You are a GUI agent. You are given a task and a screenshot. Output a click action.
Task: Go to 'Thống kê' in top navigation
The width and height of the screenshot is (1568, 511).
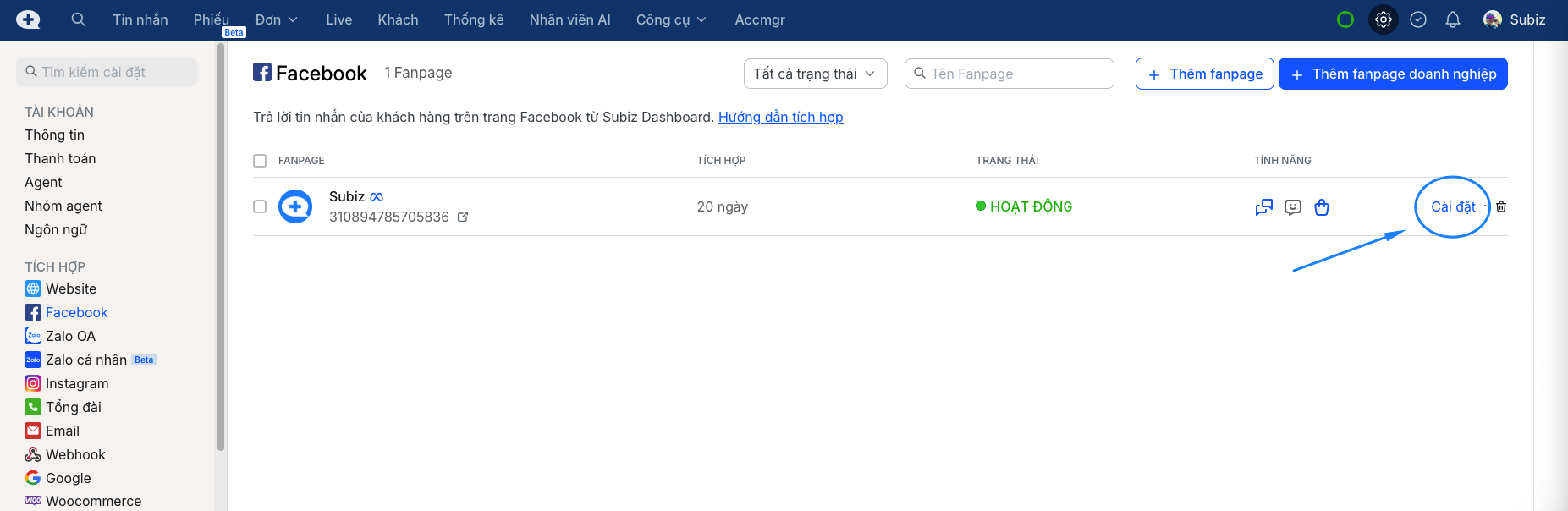474,19
